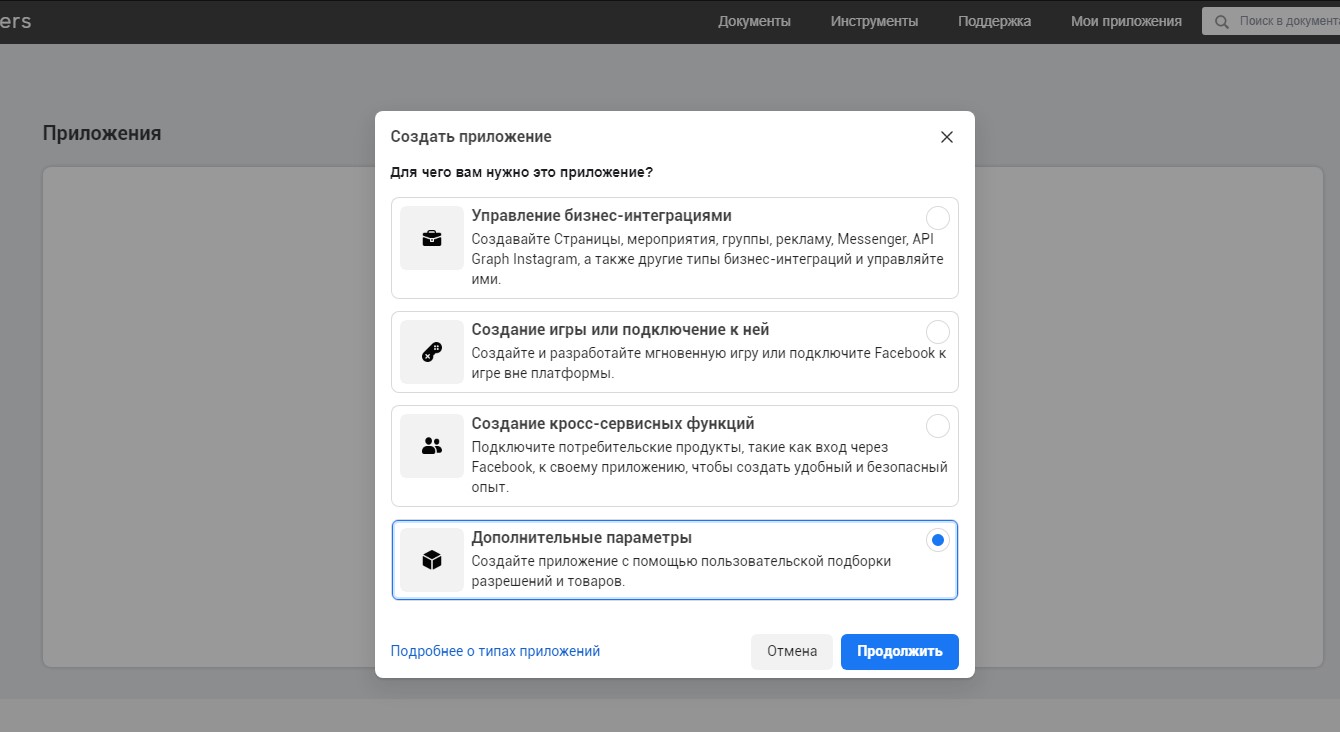Viewport: 1340px width, 732px height.
Task: Open Подробнее о типах приложений link
Action: pyautogui.click(x=495, y=651)
